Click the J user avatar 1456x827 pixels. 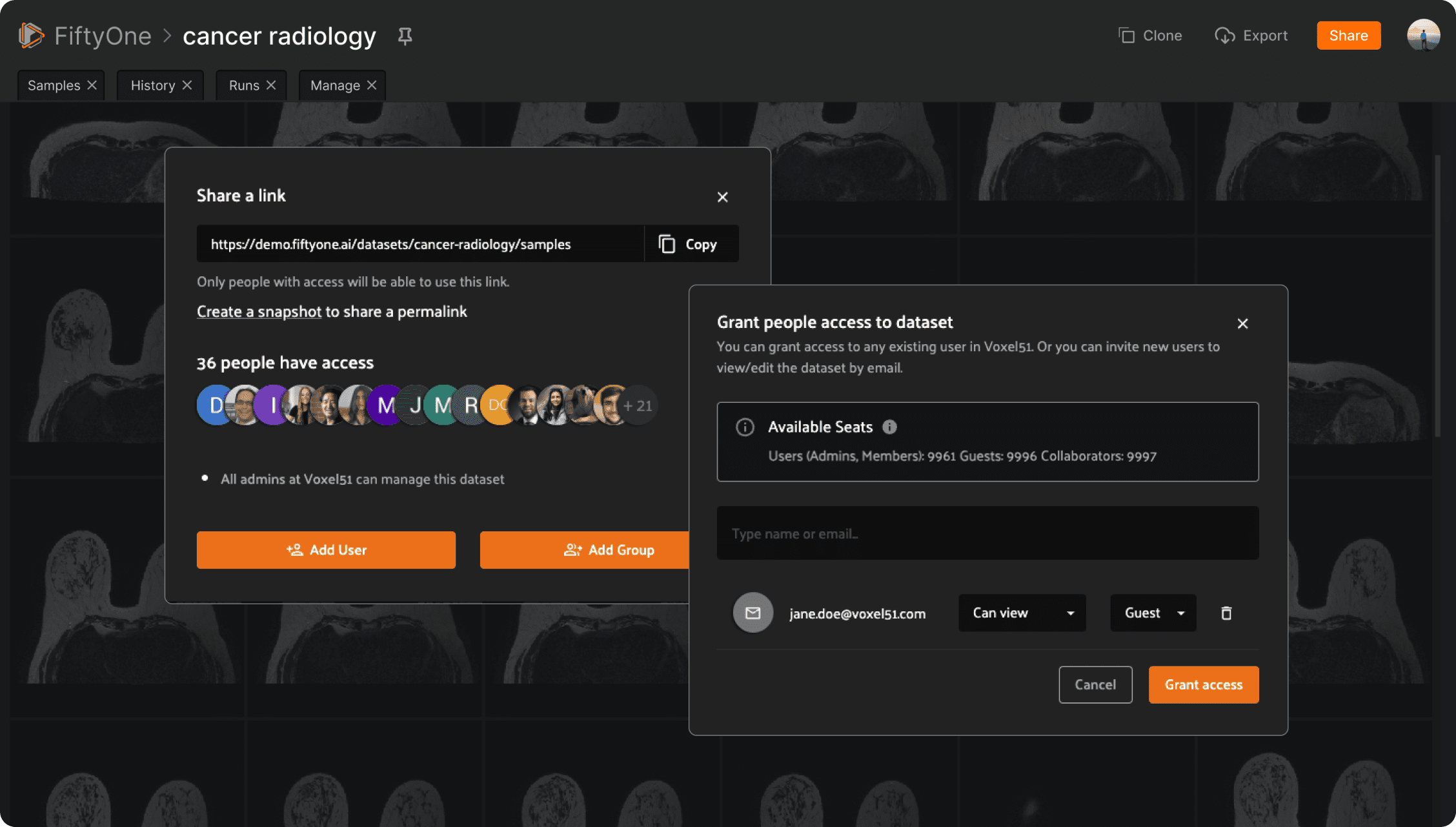[x=415, y=405]
